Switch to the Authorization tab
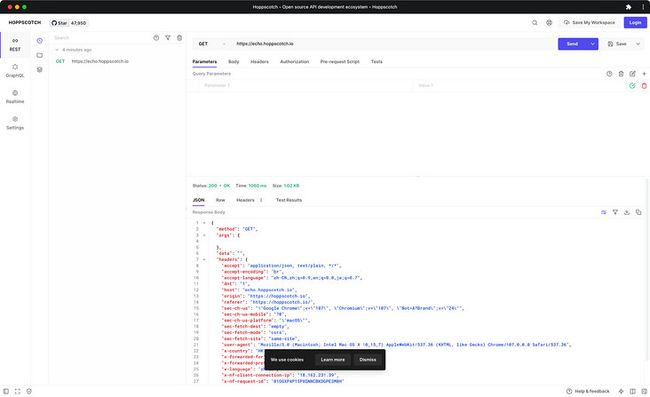 click(x=294, y=62)
